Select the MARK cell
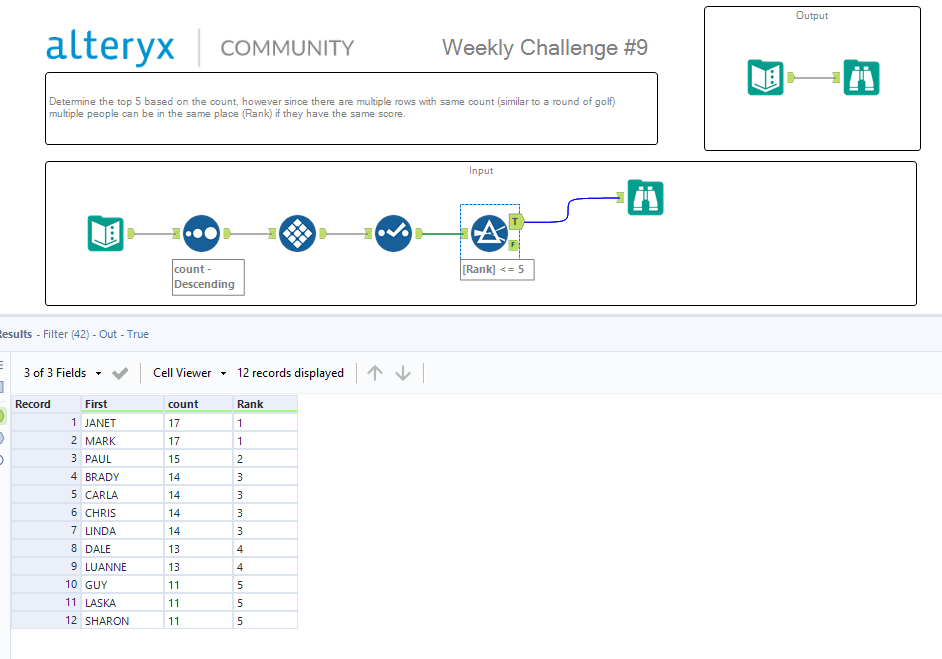The image size is (942, 659). coord(123,441)
